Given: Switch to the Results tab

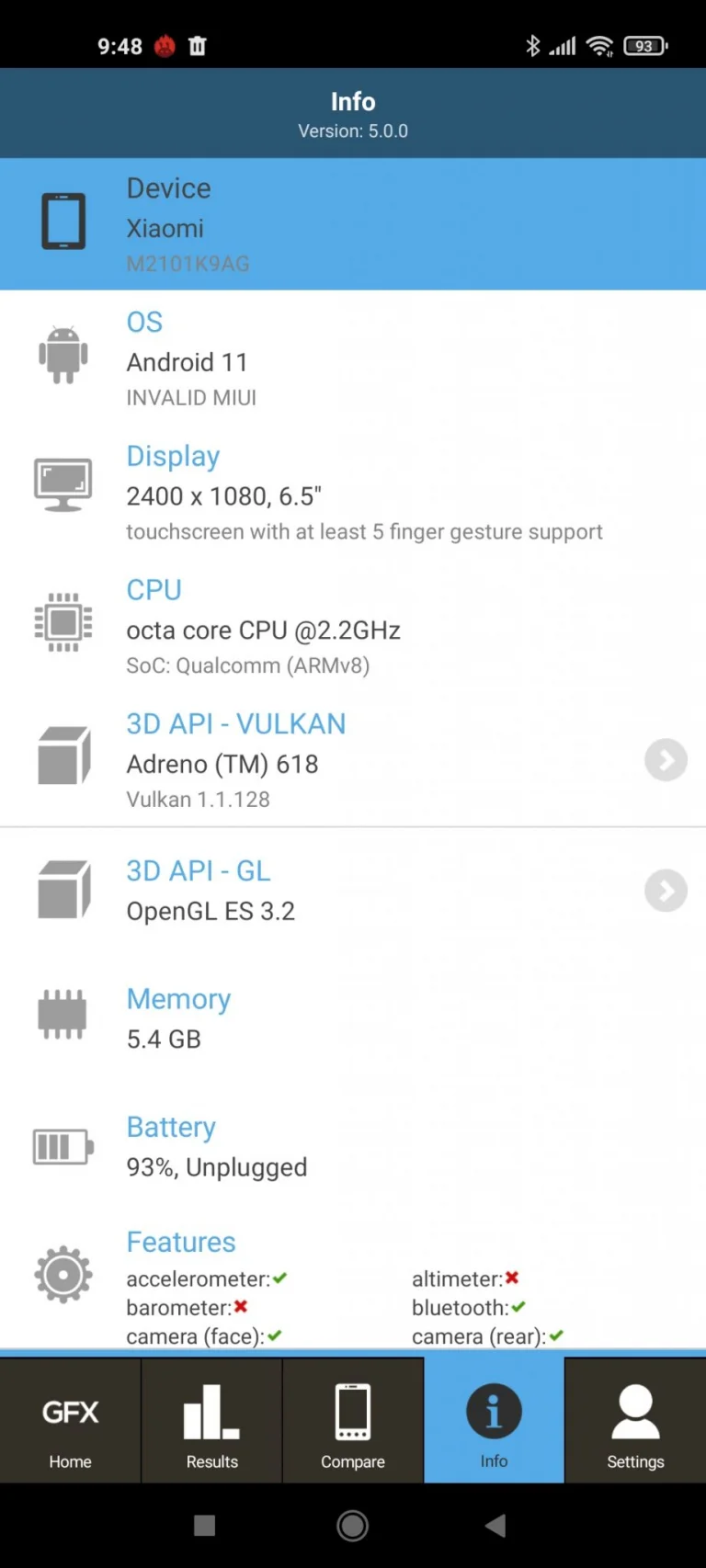Looking at the screenshot, I should 211,1420.
